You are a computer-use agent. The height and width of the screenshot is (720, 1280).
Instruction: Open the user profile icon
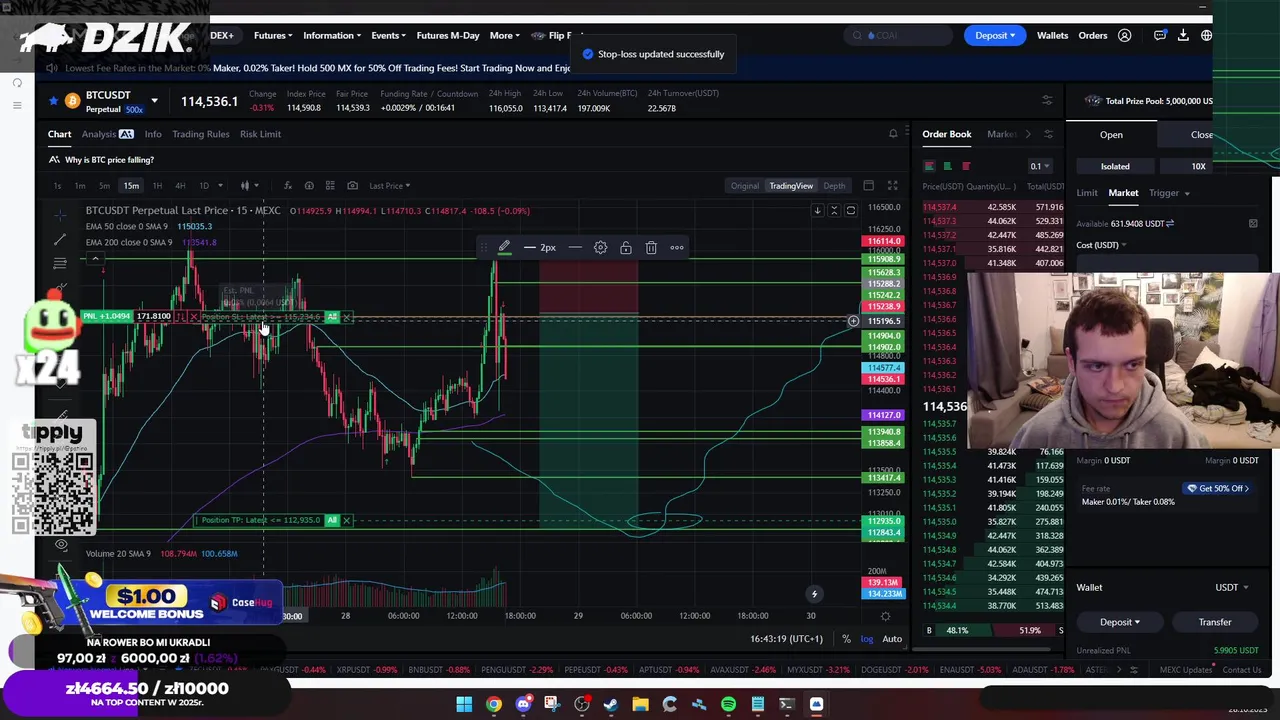1125,36
